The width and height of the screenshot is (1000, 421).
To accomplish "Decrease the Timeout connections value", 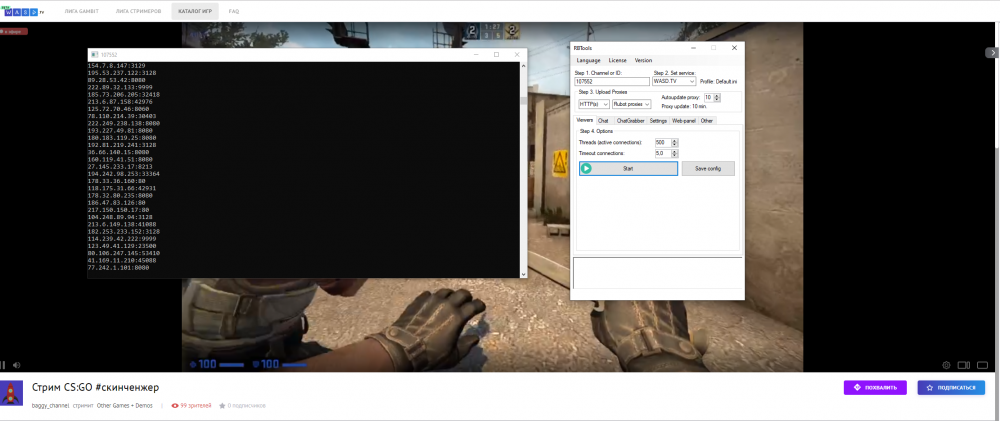I will [675, 155].
